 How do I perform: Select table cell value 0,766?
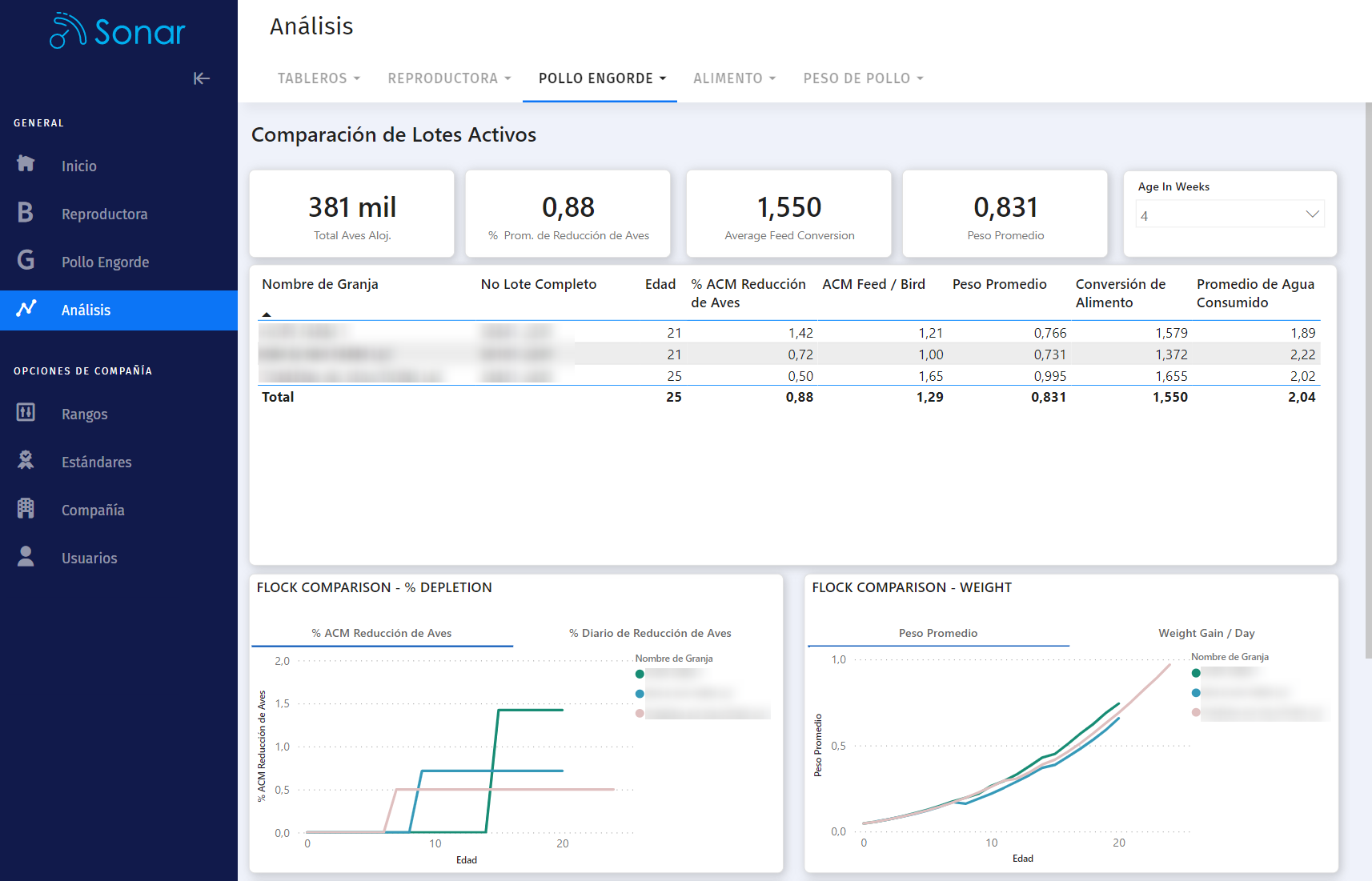click(1049, 333)
